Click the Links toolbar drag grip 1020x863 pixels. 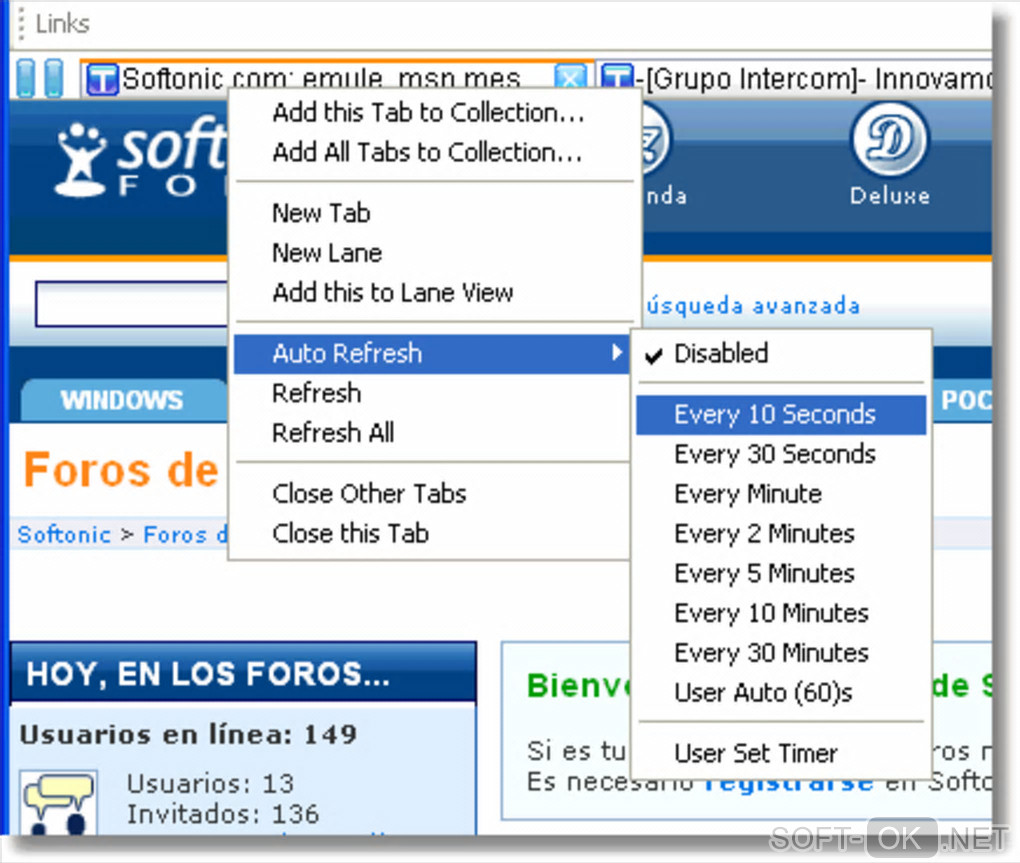click(21, 24)
